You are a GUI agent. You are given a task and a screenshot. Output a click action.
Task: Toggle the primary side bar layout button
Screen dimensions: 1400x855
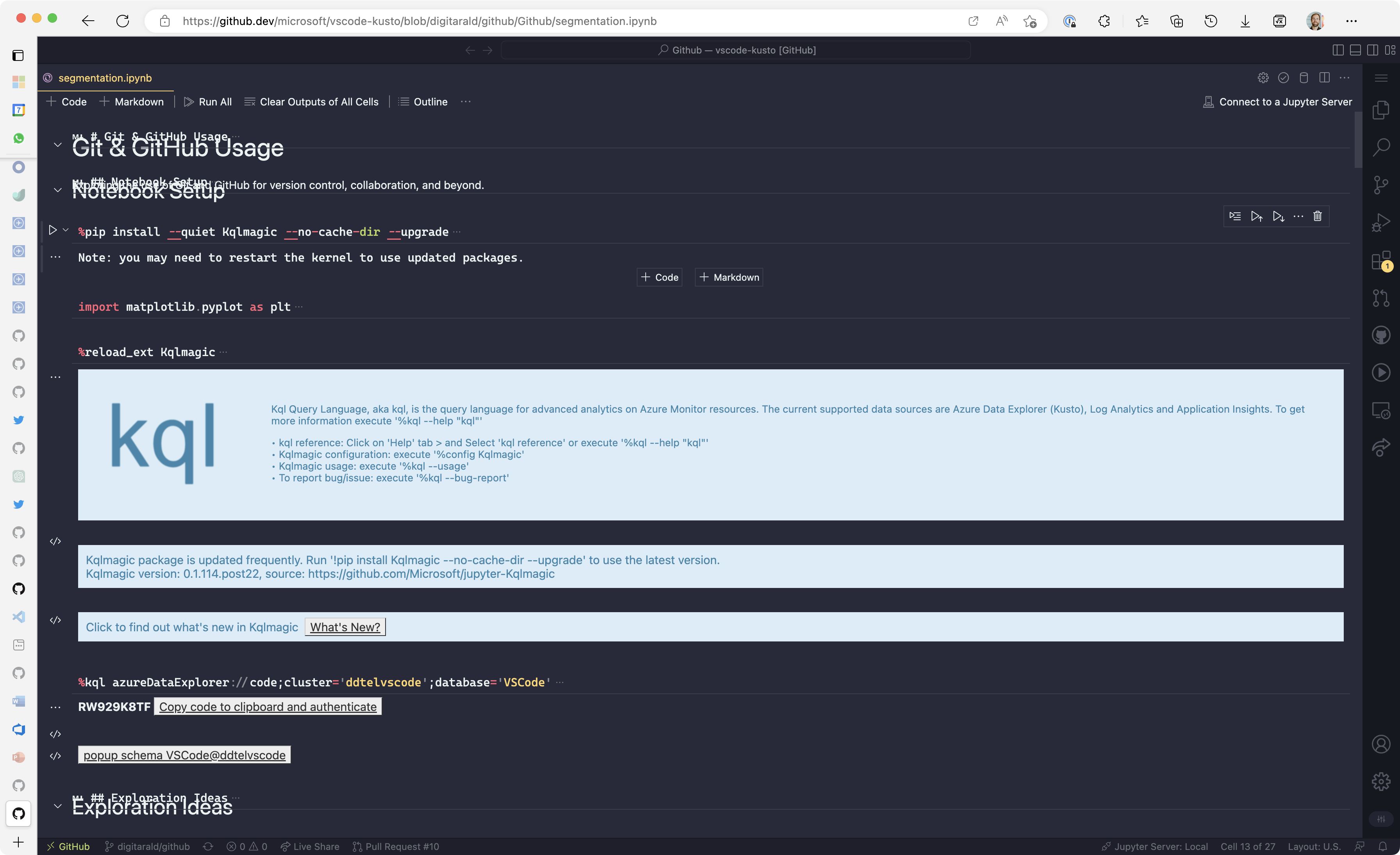[1337, 50]
